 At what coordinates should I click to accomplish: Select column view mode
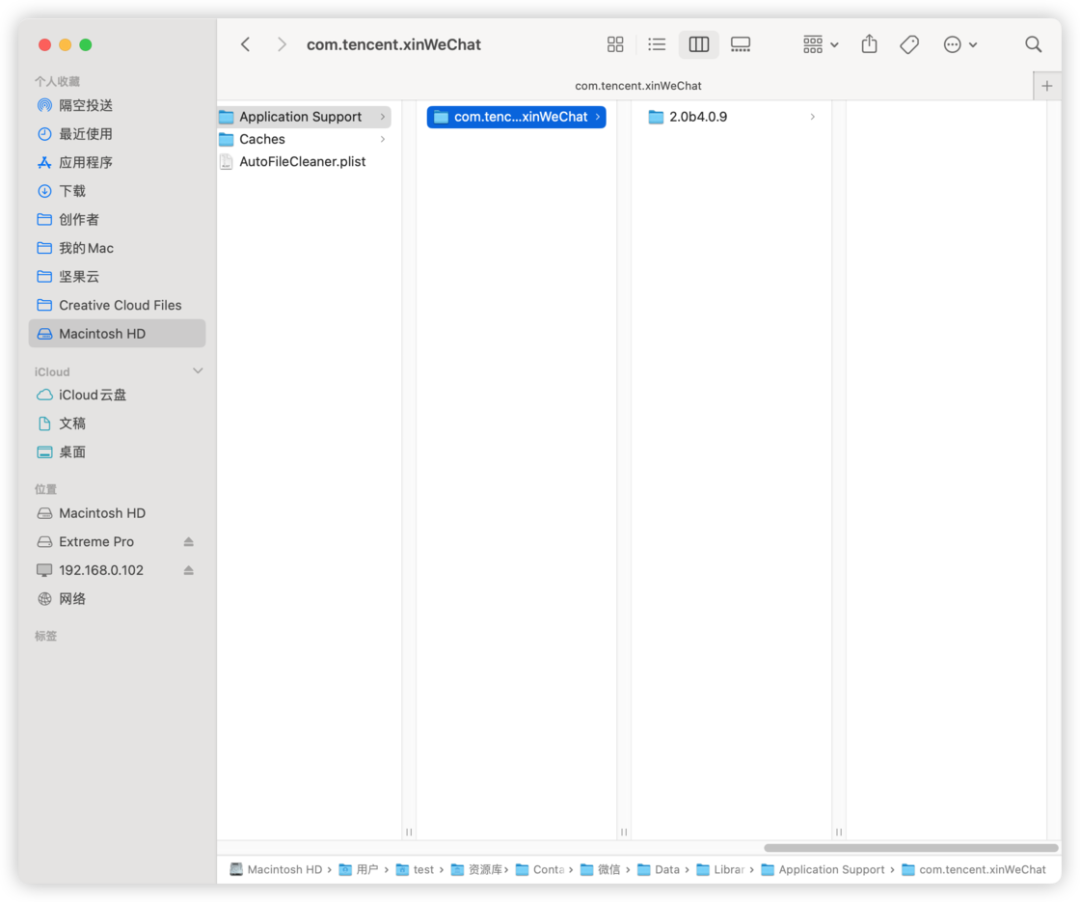click(x=698, y=45)
